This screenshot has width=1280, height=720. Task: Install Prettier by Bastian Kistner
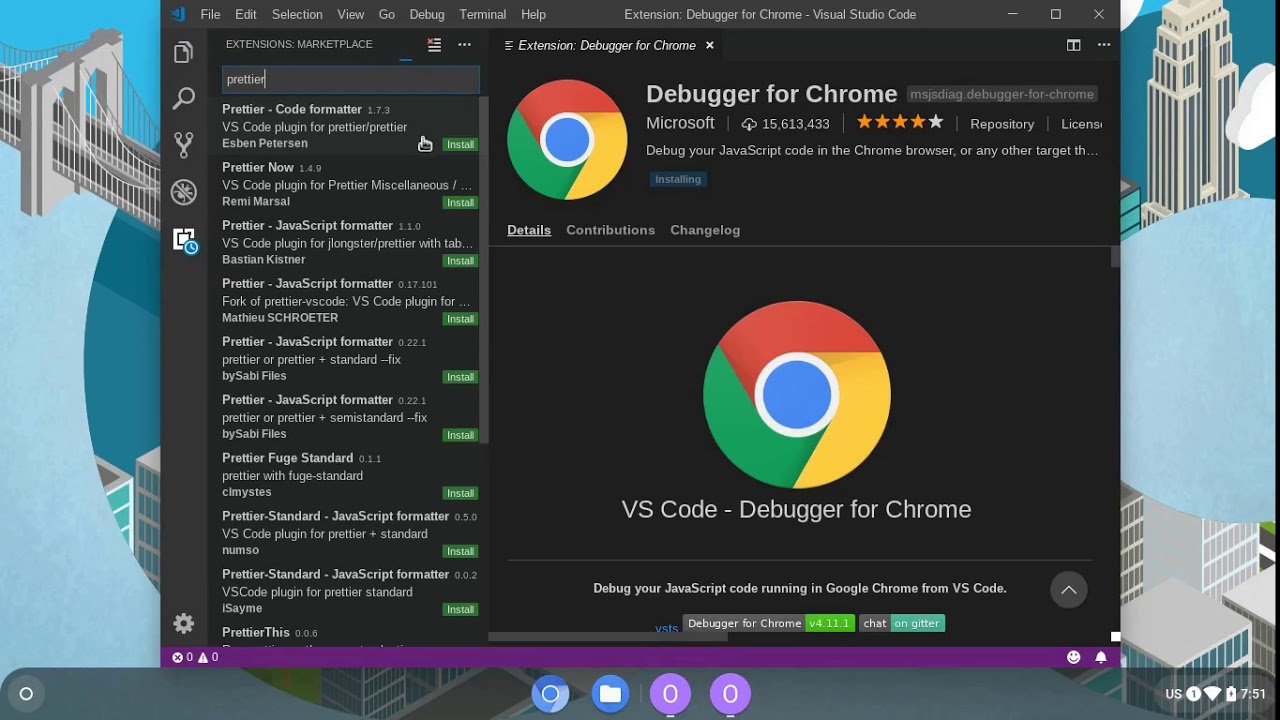pos(460,261)
